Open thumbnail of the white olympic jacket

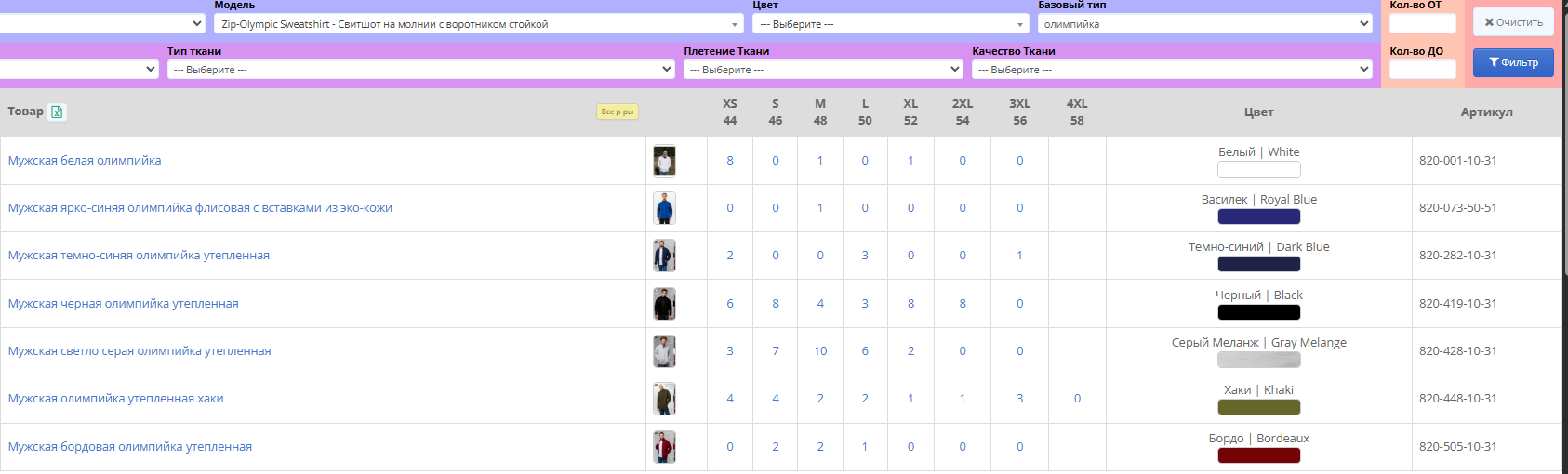coord(664,161)
